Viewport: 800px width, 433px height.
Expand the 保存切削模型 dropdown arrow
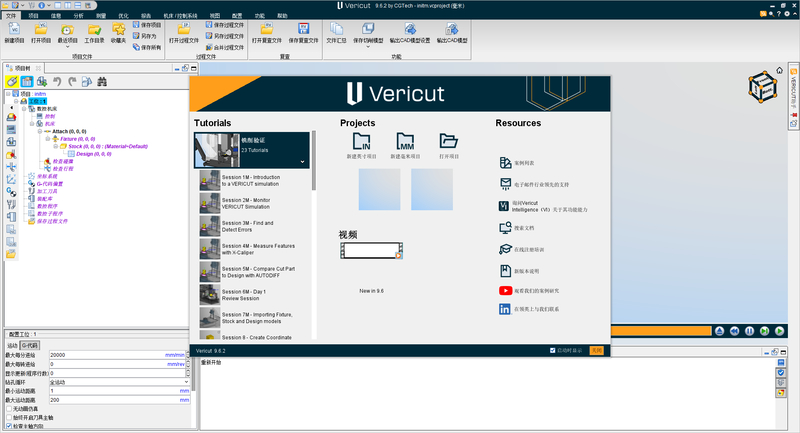pos(368,47)
